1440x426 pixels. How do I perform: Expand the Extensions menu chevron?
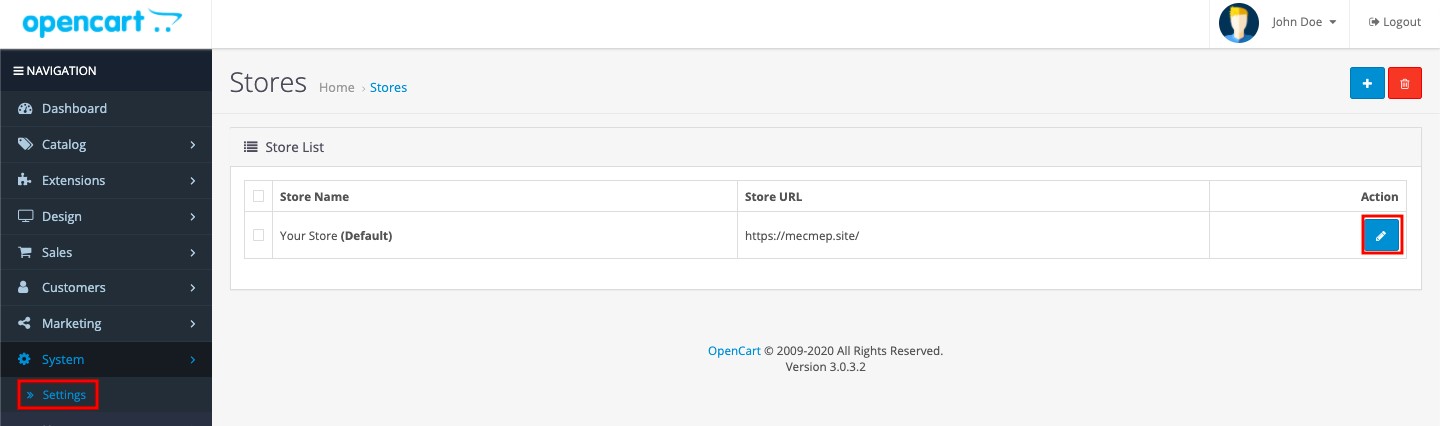pos(192,181)
